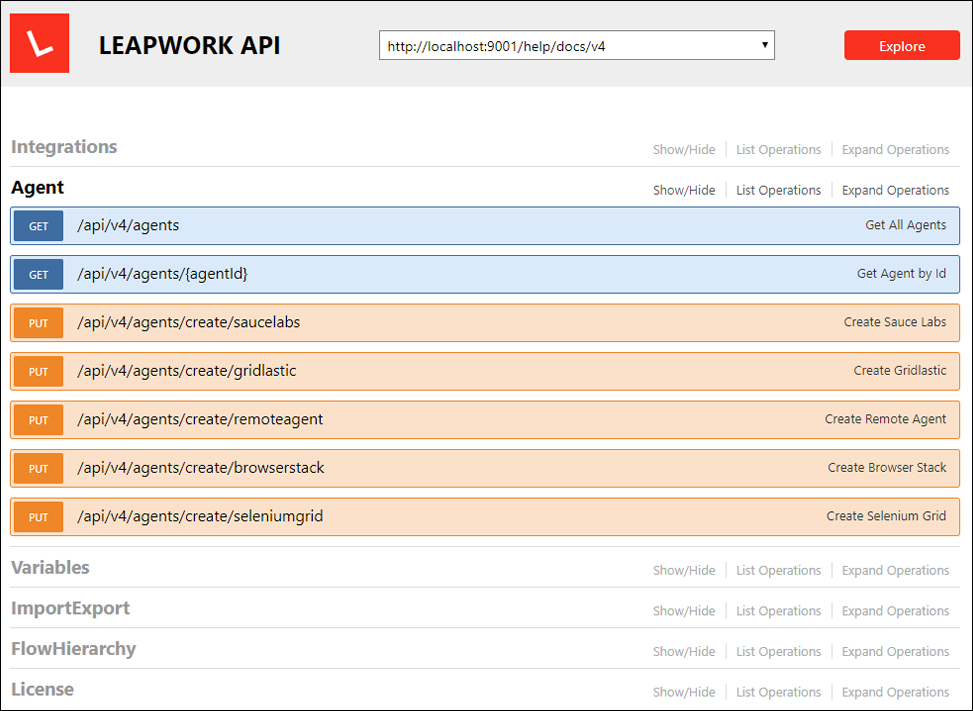
Task: Click Show/Hide for Integrations
Action: (x=684, y=150)
